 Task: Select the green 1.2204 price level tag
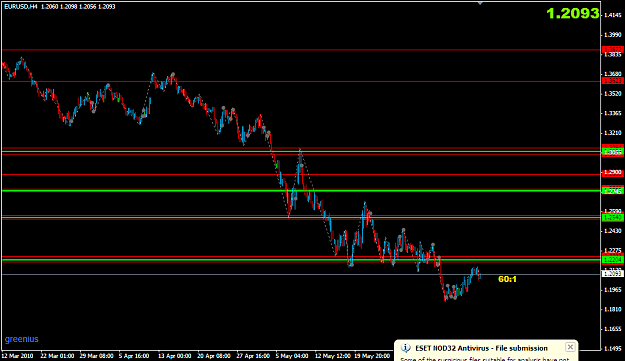coord(613,260)
